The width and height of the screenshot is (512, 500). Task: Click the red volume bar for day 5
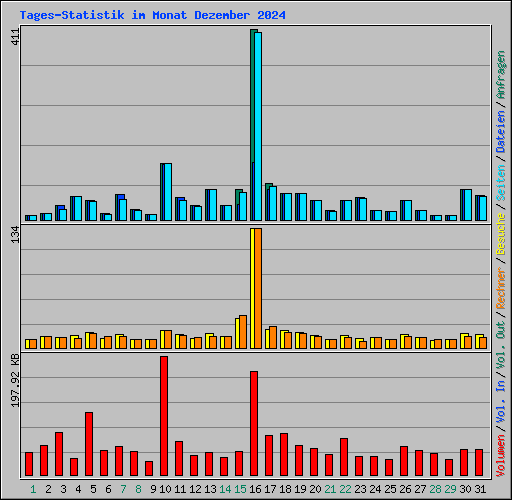(89, 444)
